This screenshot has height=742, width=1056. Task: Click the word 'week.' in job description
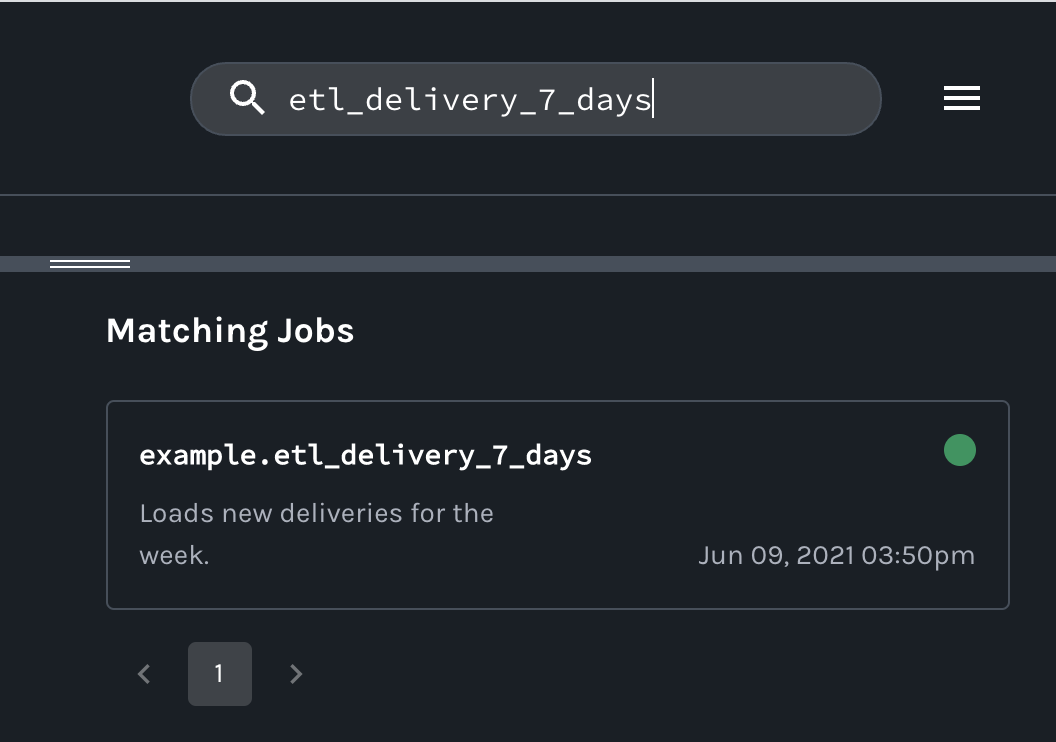tap(174, 556)
